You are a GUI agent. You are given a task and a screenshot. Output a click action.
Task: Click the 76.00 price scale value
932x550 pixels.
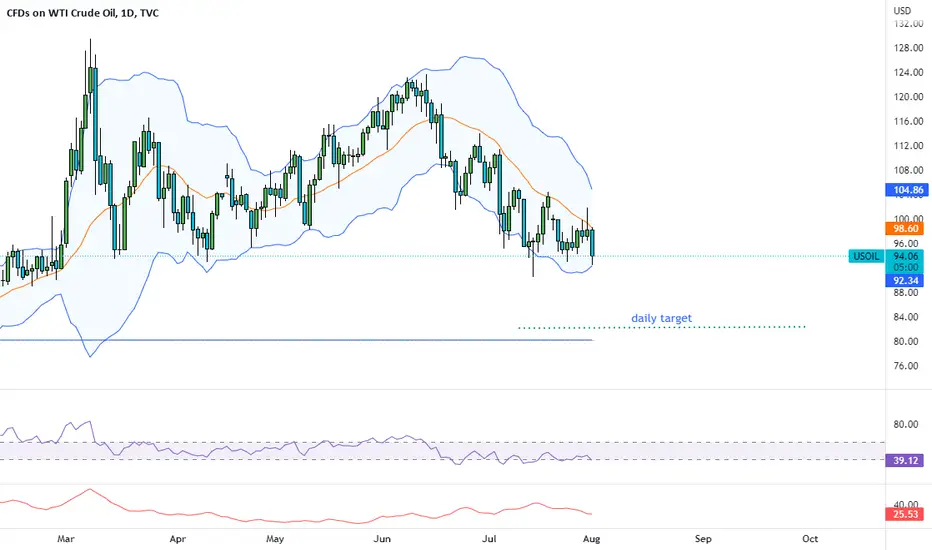(906, 366)
